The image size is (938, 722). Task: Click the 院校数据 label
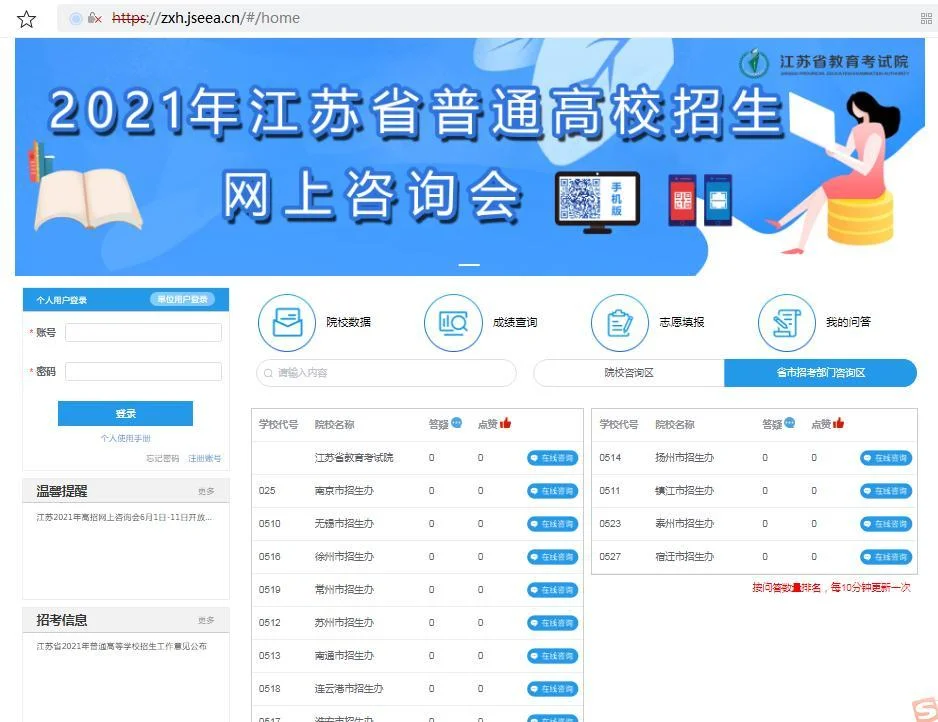click(x=348, y=322)
